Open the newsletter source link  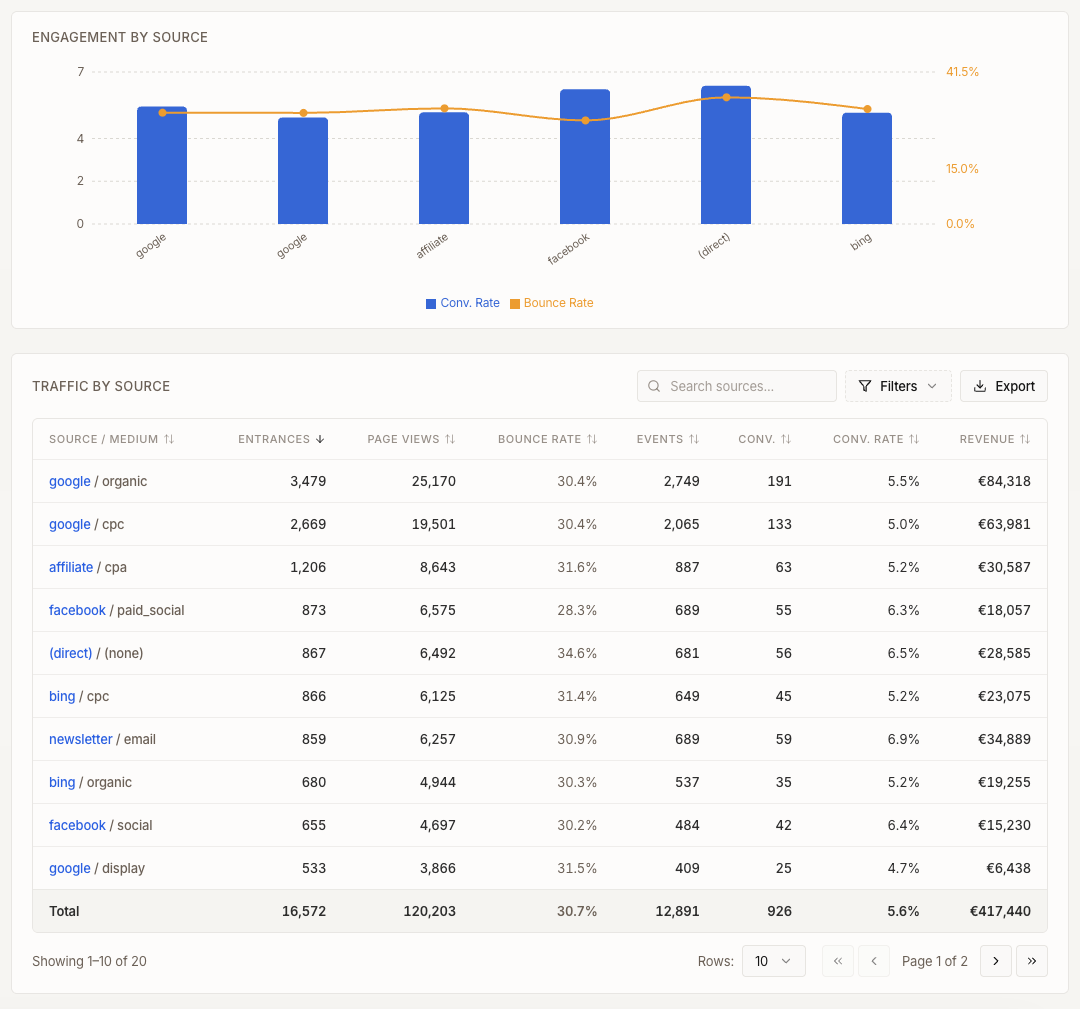tap(80, 739)
